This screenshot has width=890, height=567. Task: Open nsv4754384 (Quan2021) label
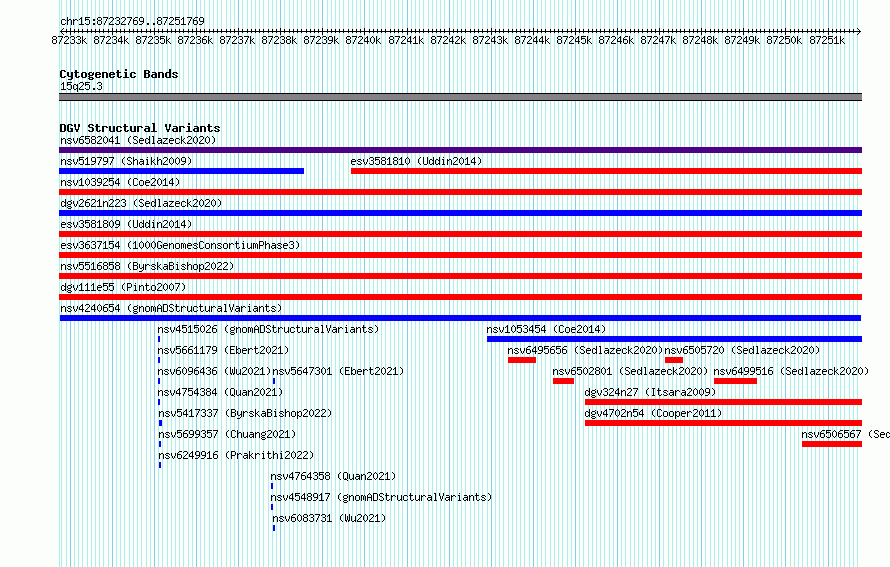coord(220,392)
